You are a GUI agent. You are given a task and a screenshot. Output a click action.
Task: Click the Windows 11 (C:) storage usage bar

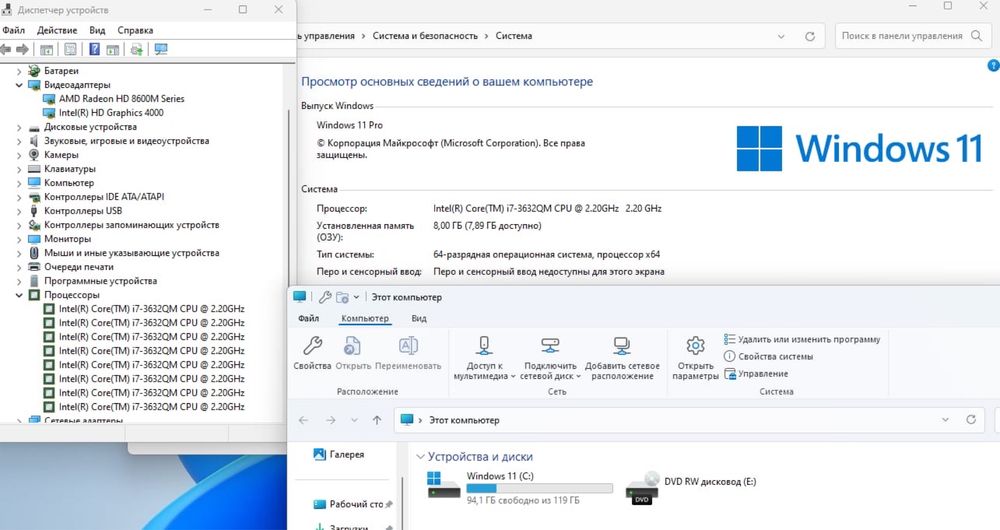pos(540,489)
